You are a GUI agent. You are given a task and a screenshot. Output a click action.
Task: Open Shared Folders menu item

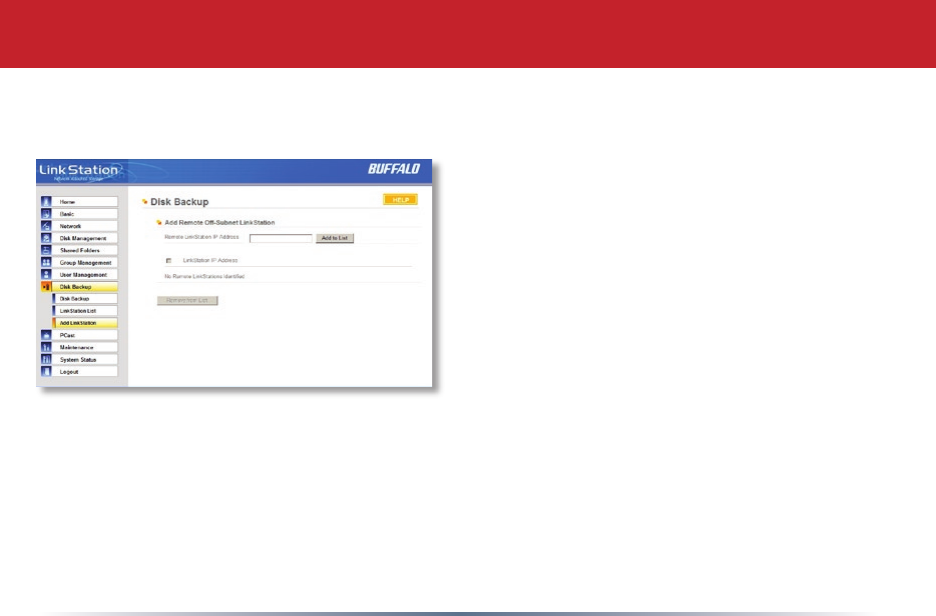click(x=85, y=250)
